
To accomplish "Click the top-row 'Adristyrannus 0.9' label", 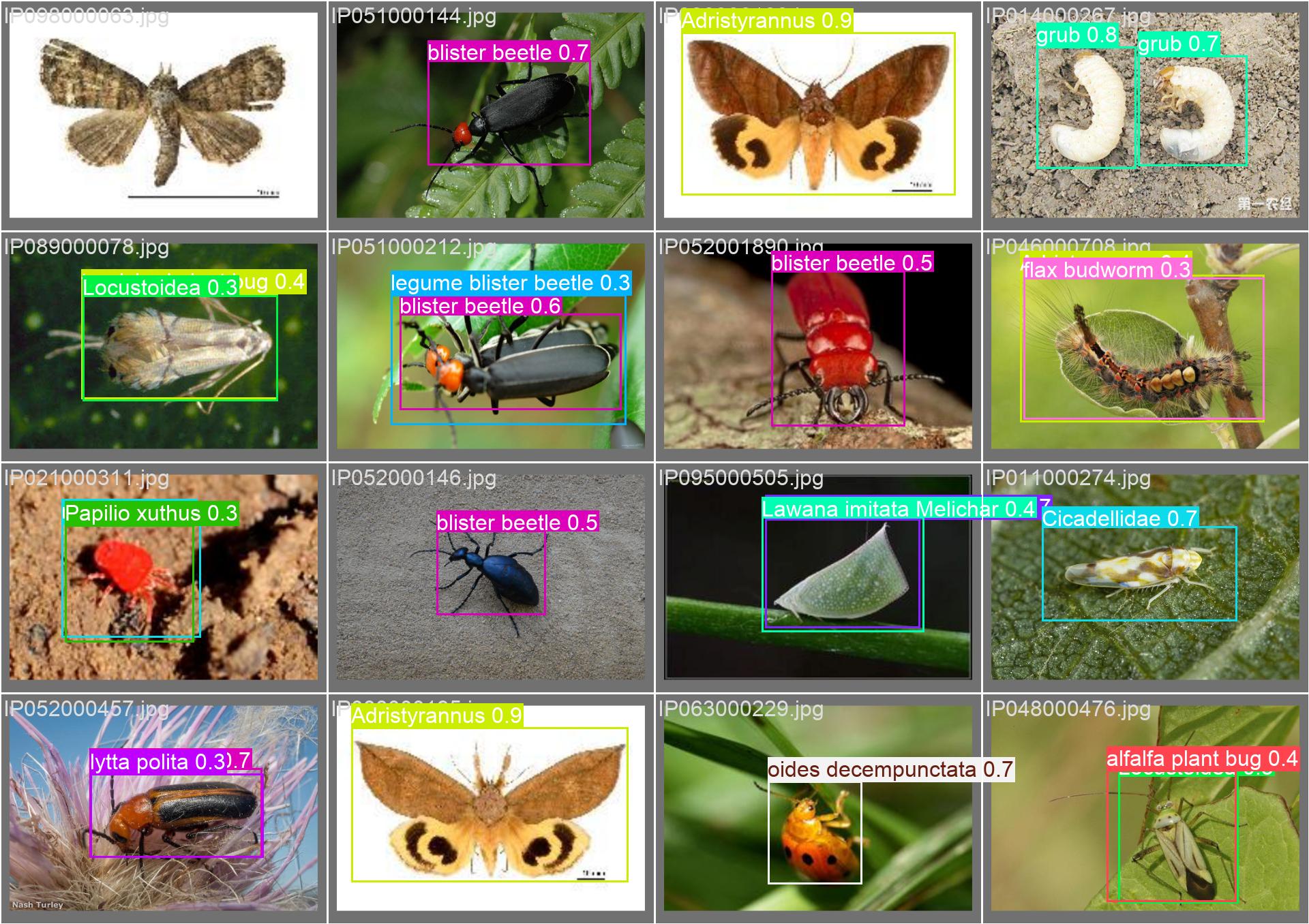I will point(767,20).
